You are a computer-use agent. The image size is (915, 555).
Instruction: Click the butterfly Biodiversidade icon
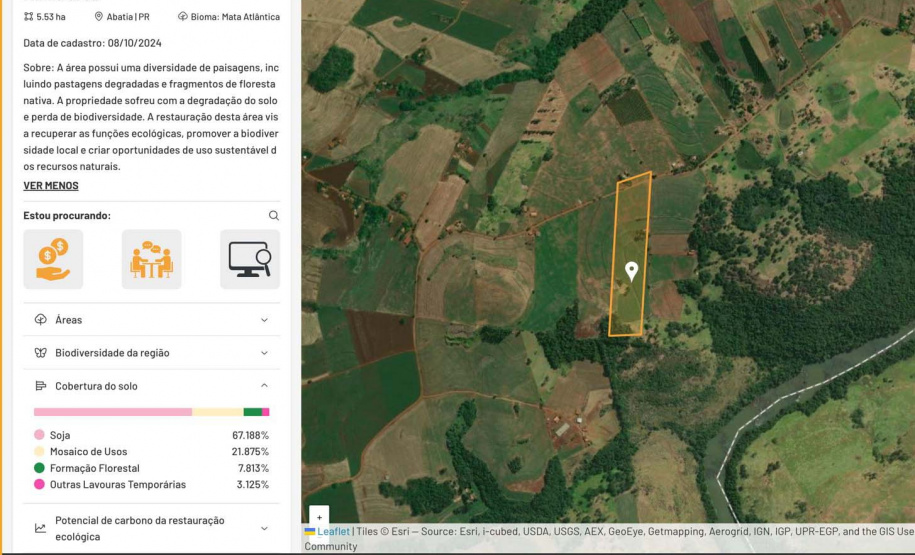[41, 353]
